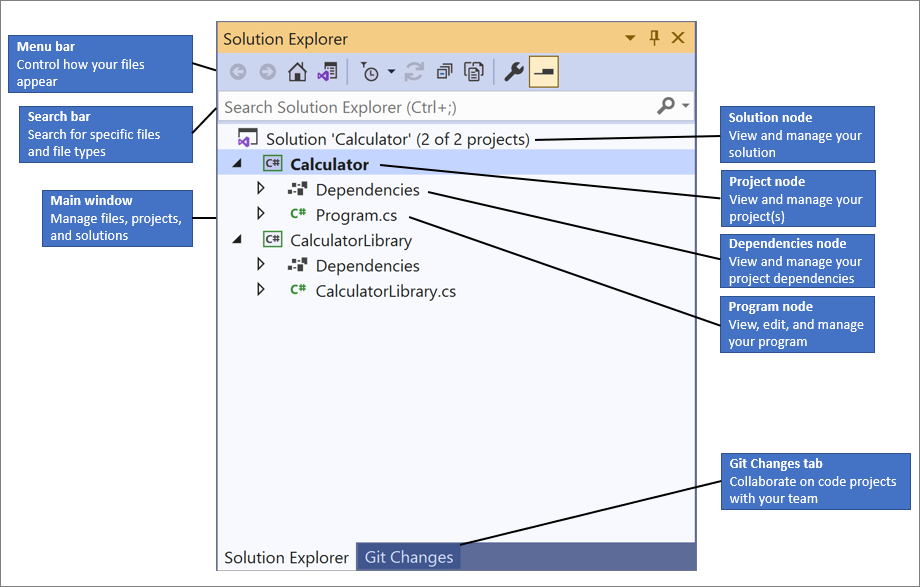Click the Search Solution Explorer input field

click(430, 106)
